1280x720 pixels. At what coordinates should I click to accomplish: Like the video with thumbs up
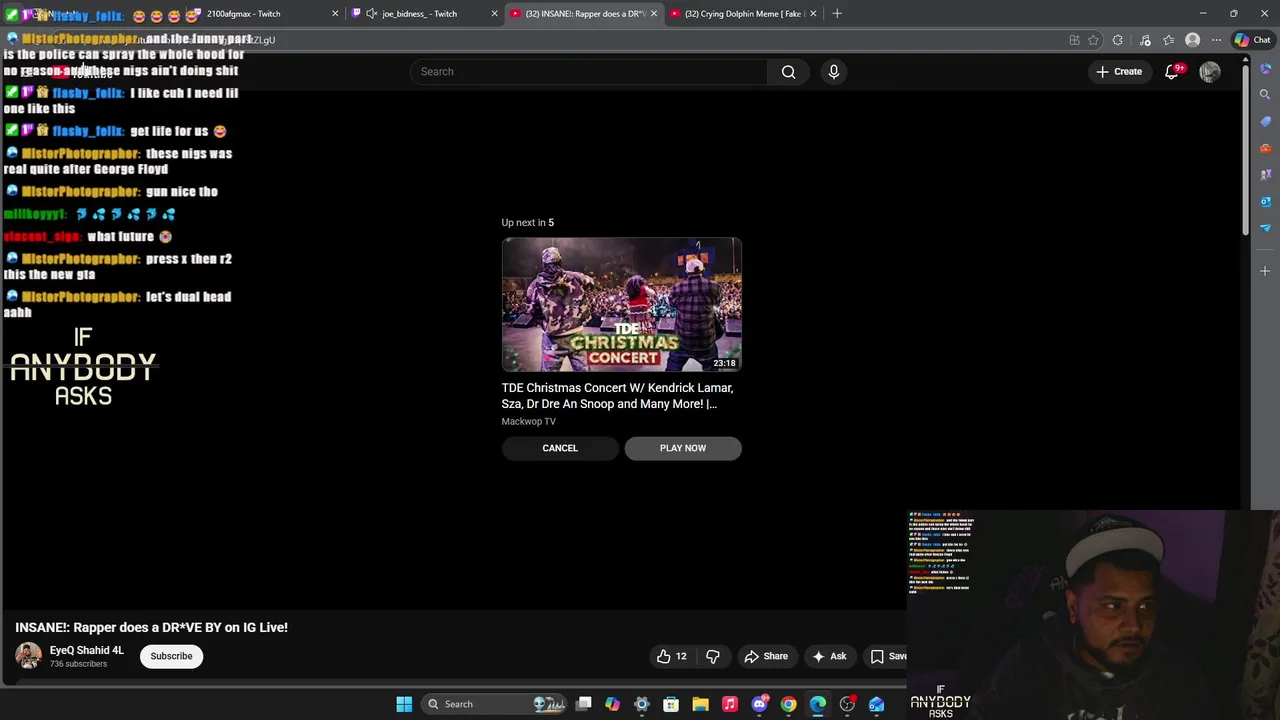pos(673,656)
